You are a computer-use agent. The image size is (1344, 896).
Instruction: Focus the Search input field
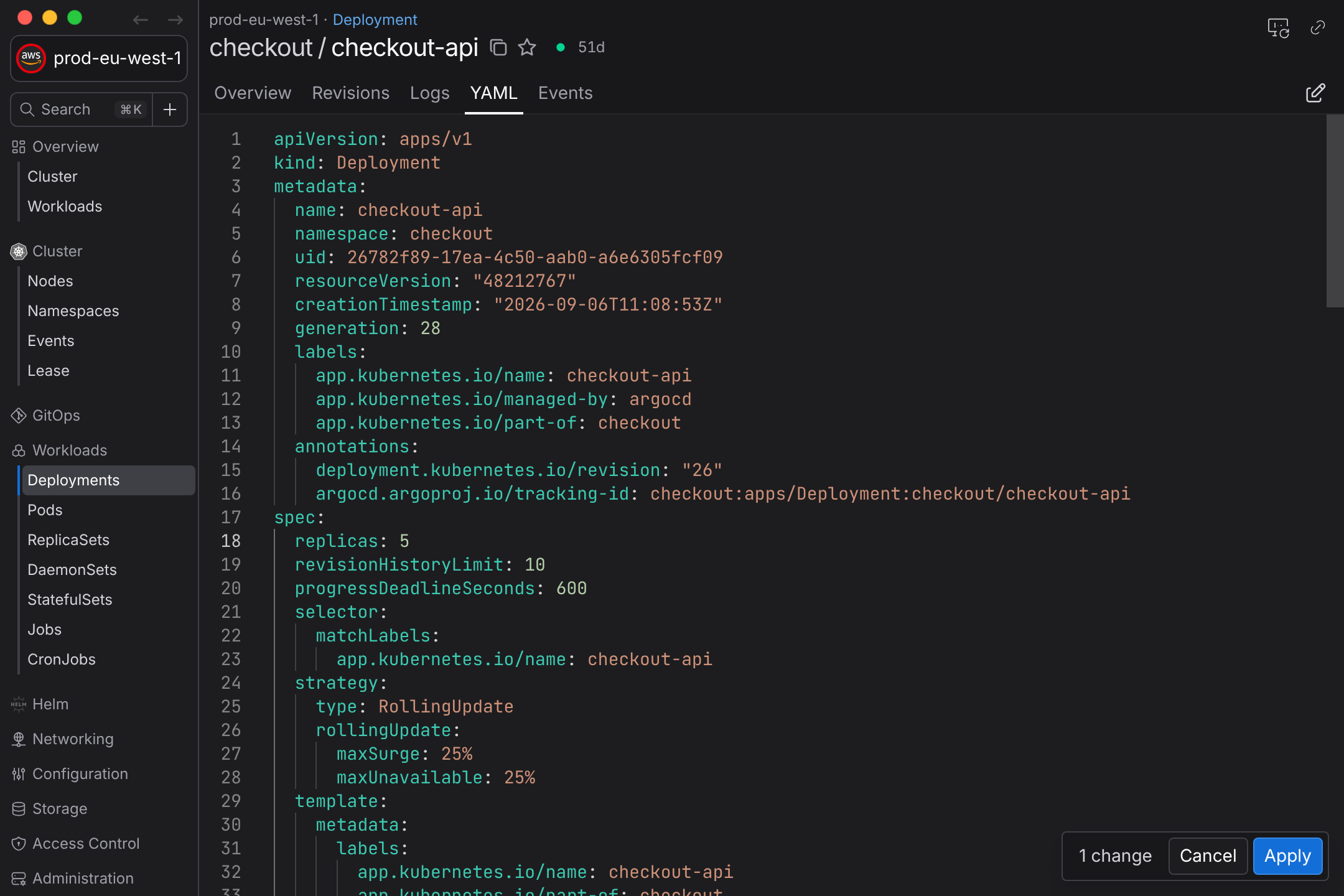[82, 110]
